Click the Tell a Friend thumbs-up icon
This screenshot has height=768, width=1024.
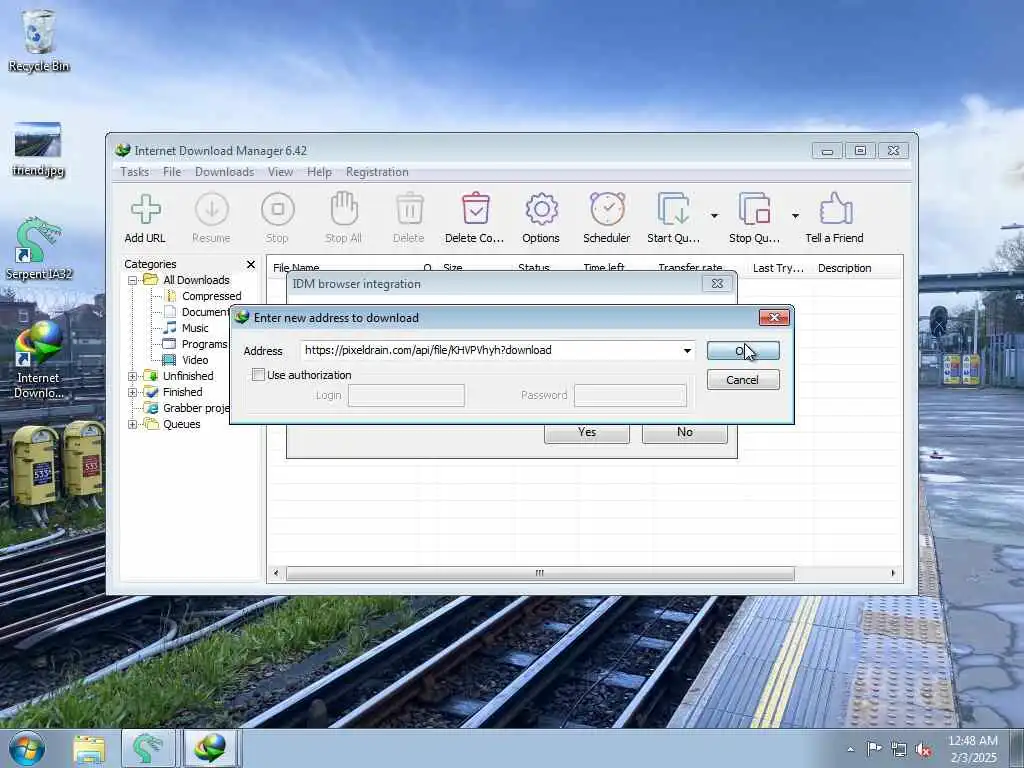(835, 210)
